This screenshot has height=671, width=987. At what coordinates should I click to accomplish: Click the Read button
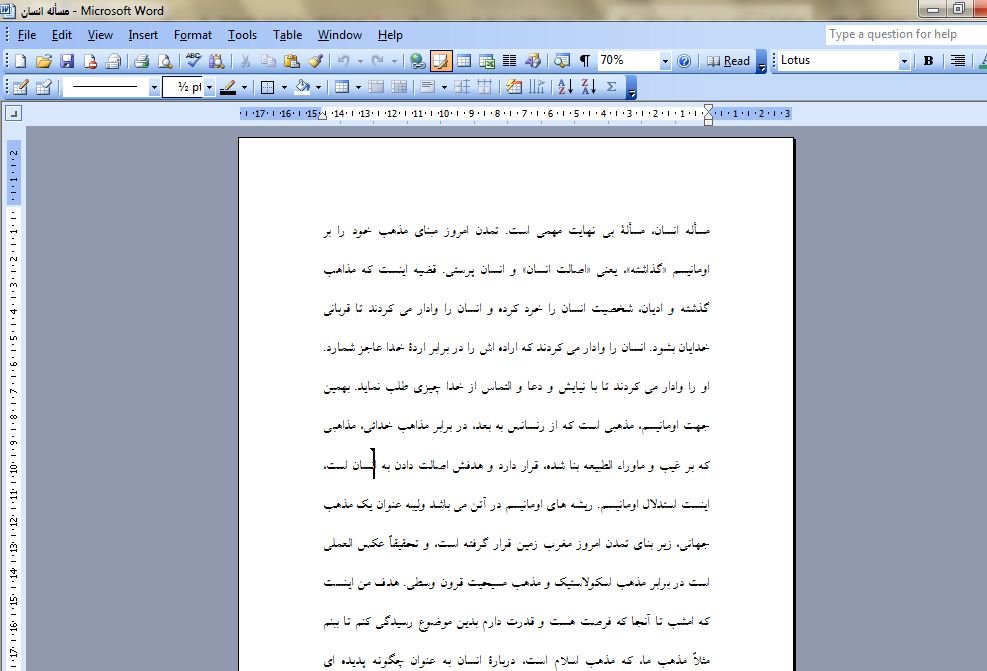click(x=728, y=61)
